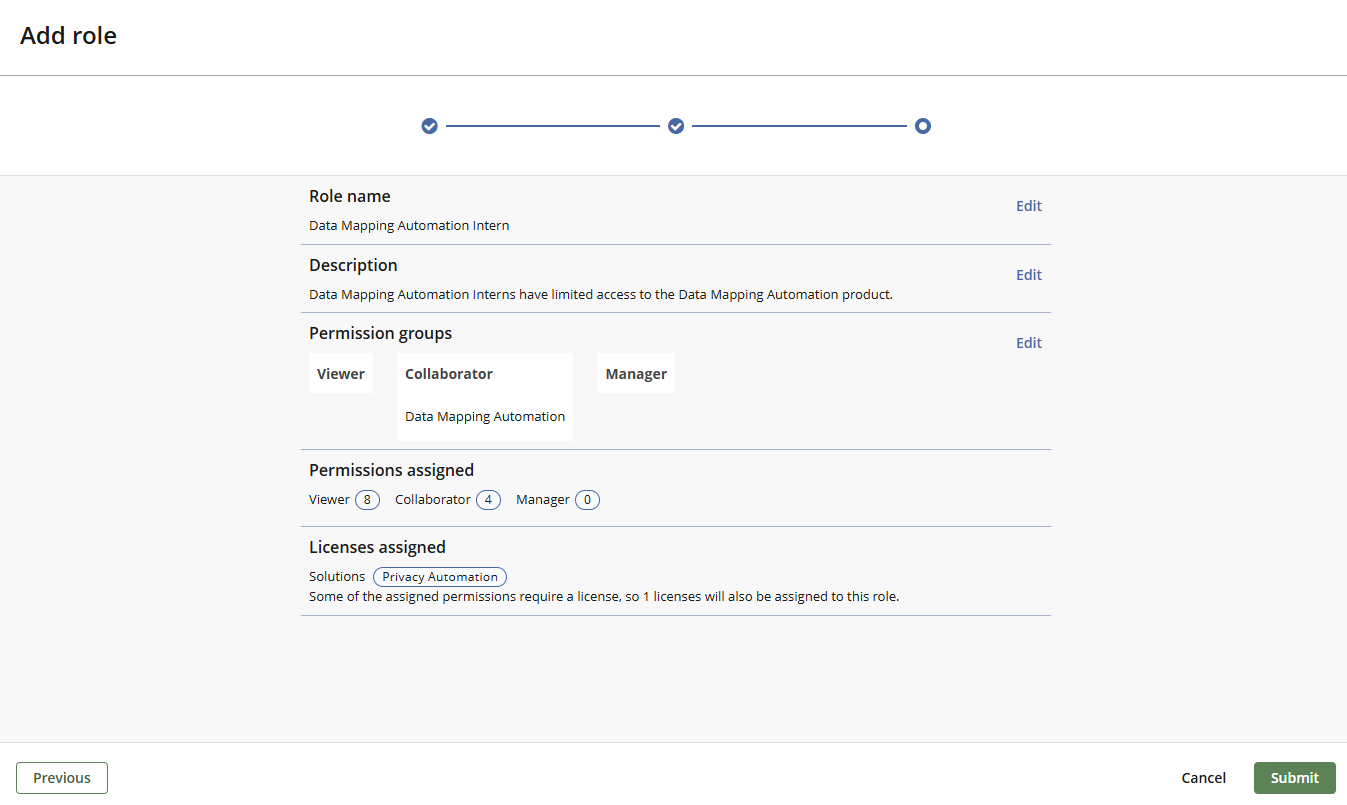Click the first completed step checkmark icon
Viewport: 1347px width, 805px height.
pos(430,126)
